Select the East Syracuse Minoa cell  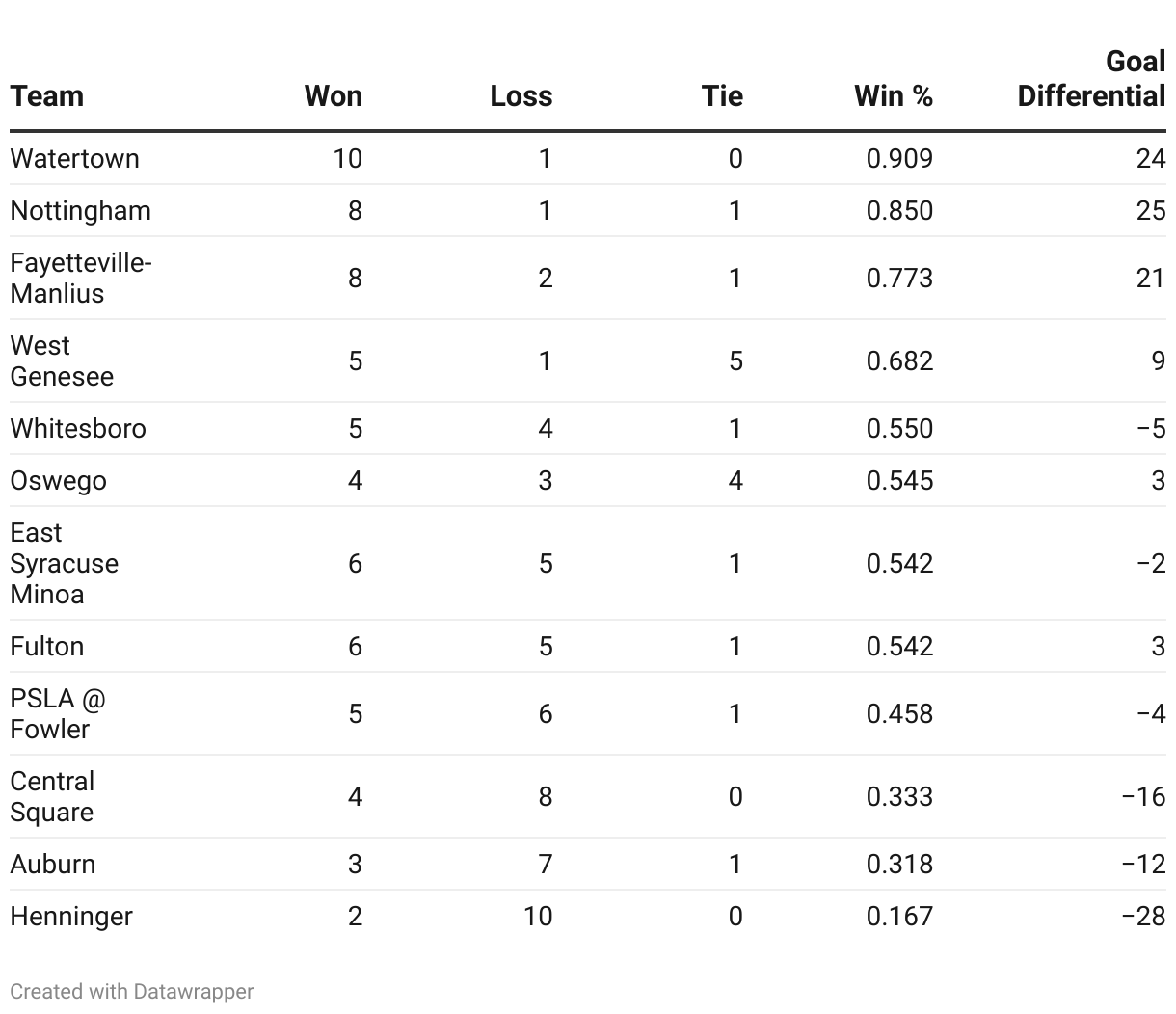point(64,563)
